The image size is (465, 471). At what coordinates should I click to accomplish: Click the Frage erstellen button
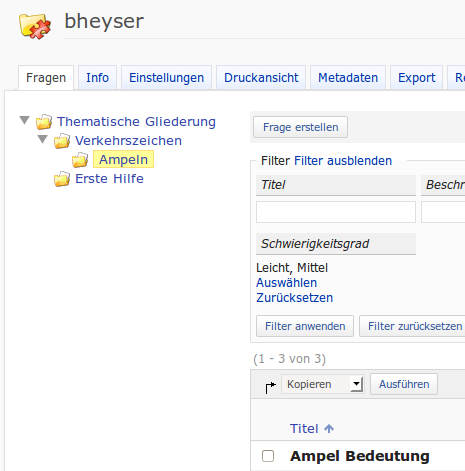click(x=300, y=127)
